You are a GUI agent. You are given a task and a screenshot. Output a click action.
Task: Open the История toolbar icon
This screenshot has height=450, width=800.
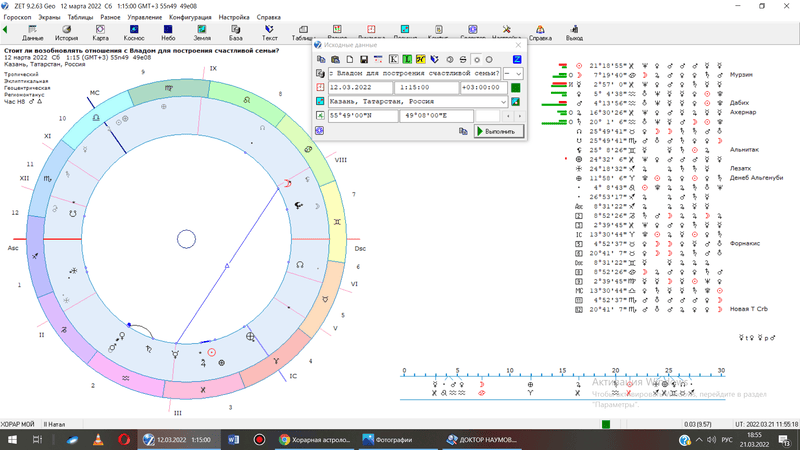point(66,32)
